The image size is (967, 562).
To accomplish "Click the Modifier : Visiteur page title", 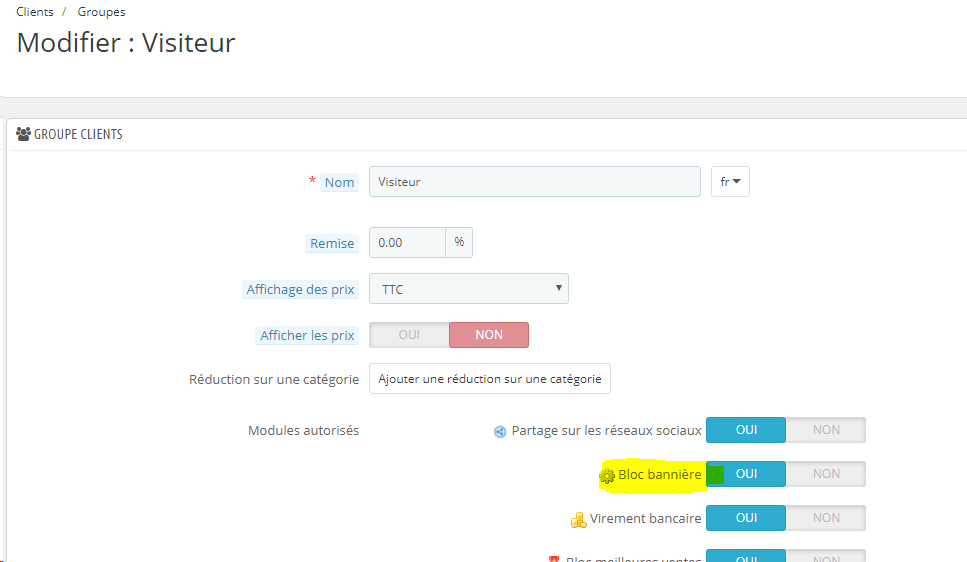I will click(126, 43).
